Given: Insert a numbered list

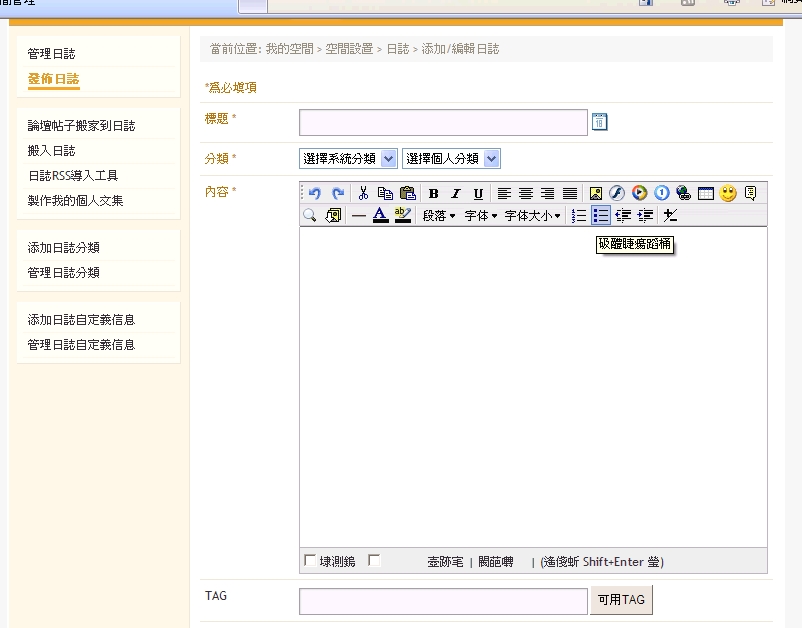Looking at the screenshot, I should click(578, 215).
